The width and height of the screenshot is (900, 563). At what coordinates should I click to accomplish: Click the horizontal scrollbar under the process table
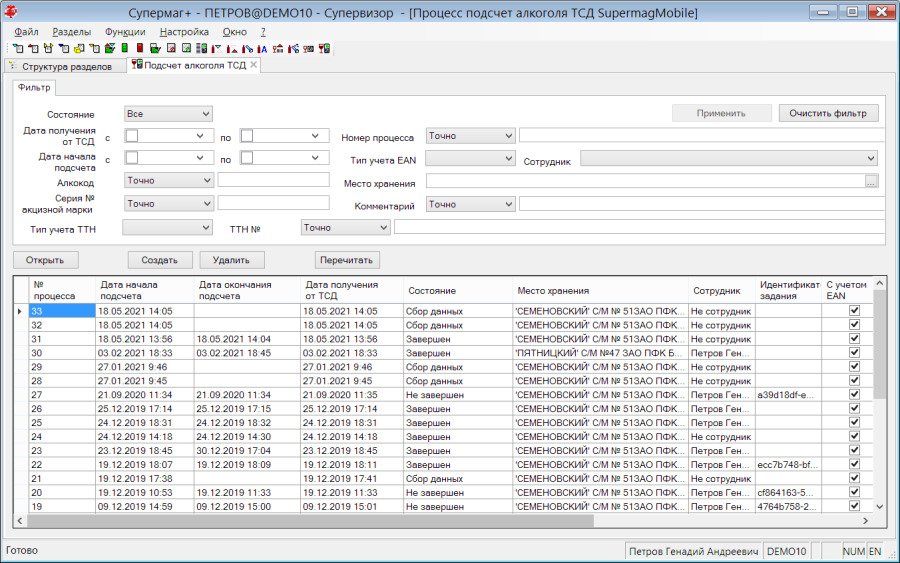coord(310,521)
